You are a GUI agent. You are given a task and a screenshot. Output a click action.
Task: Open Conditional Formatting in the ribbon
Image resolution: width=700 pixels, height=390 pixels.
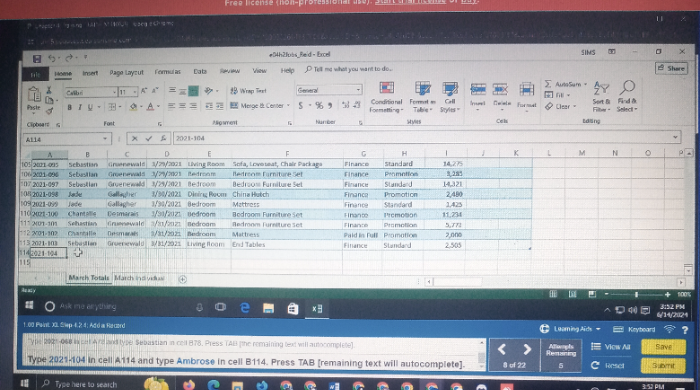(x=387, y=97)
